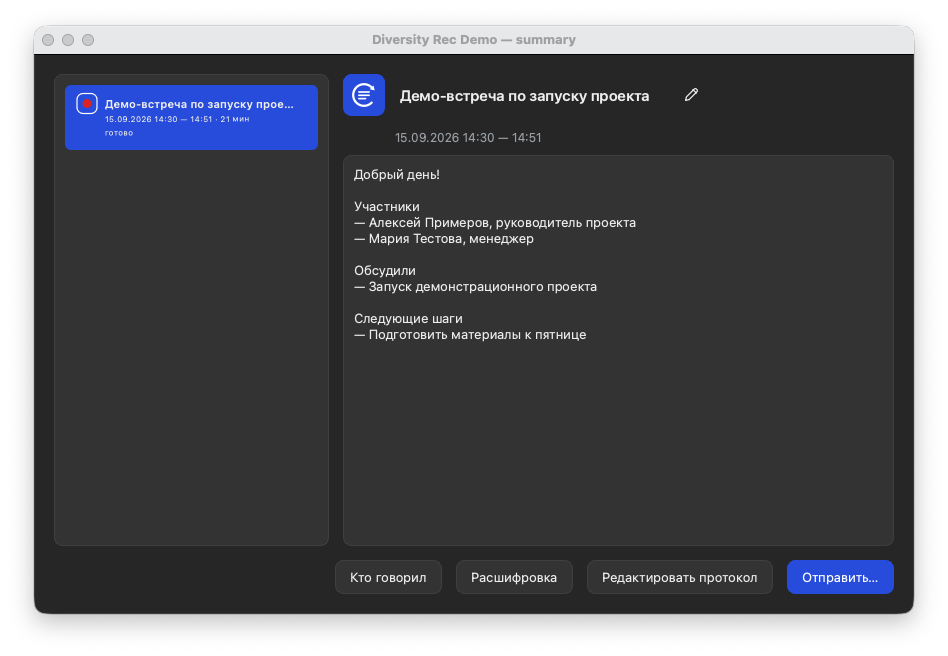This screenshot has width=948, height=656.
Task: Click the 'Участники' heading
Action: tap(387, 207)
